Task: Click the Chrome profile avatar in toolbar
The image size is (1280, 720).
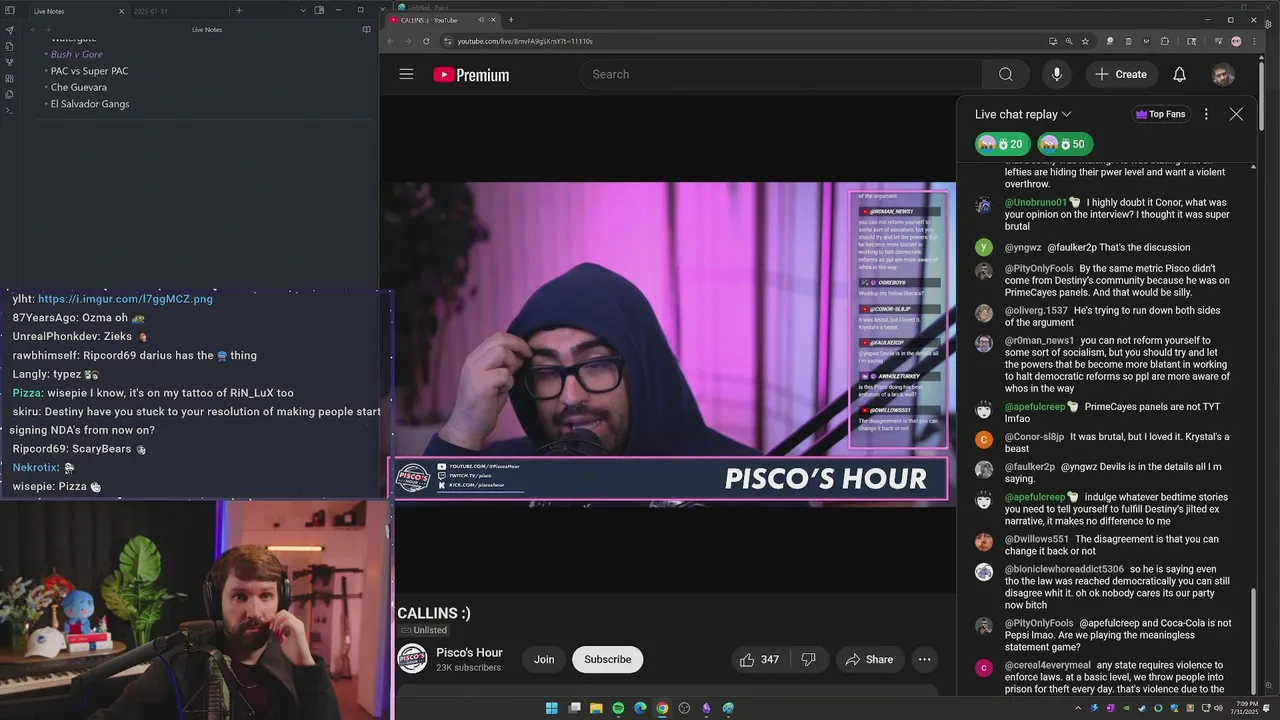Action: click(1236, 41)
